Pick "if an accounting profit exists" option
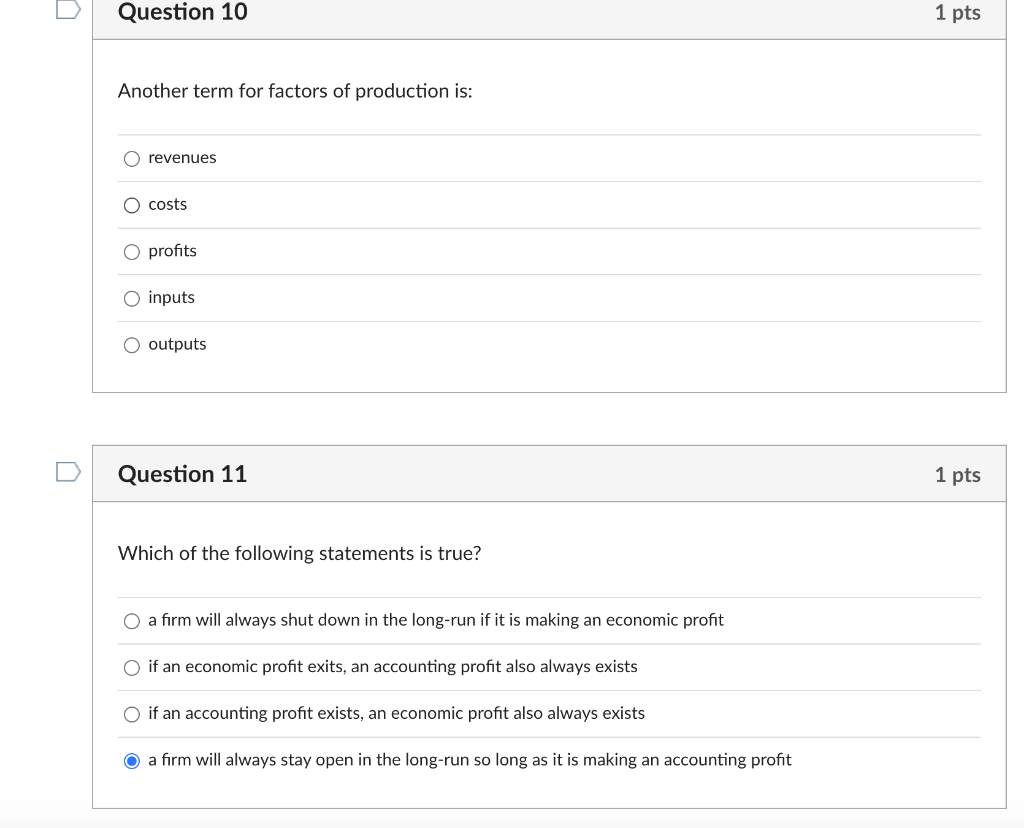Viewport: 1024px width, 828px height. (132, 714)
